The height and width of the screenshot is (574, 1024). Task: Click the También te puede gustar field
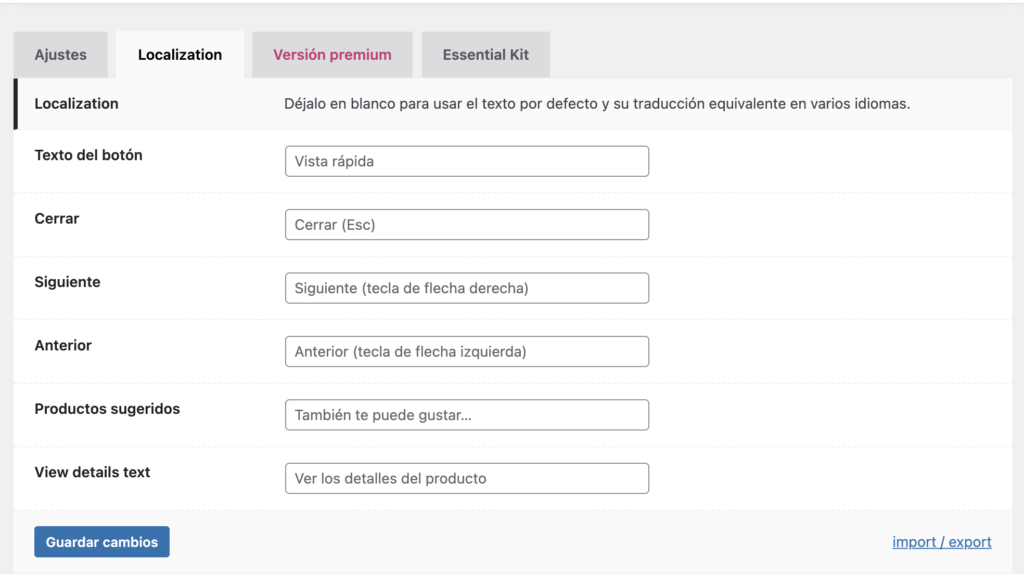pos(467,415)
